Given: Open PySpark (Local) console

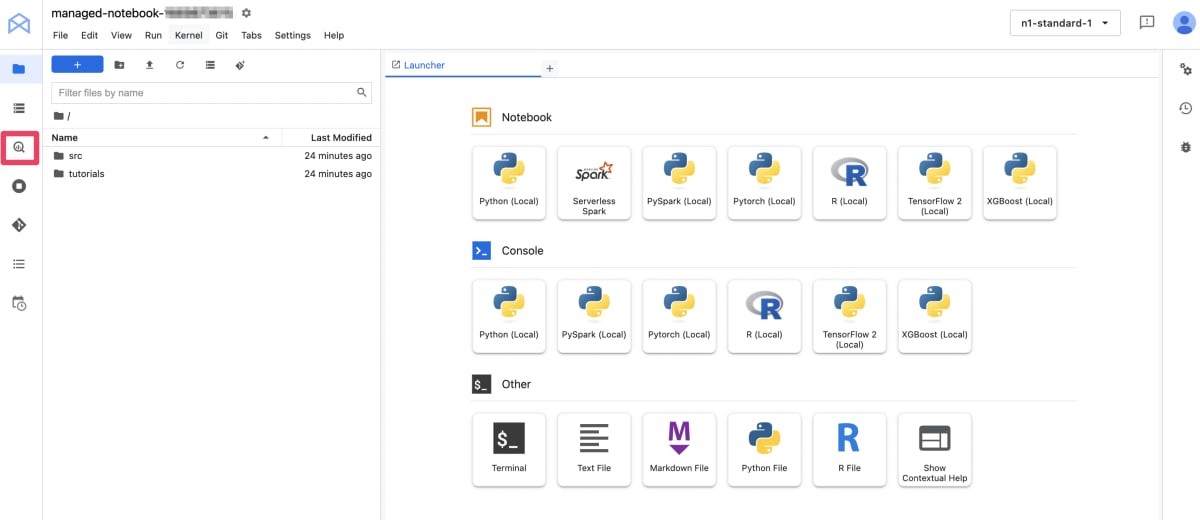Looking at the screenshot, I should point(594,316).
